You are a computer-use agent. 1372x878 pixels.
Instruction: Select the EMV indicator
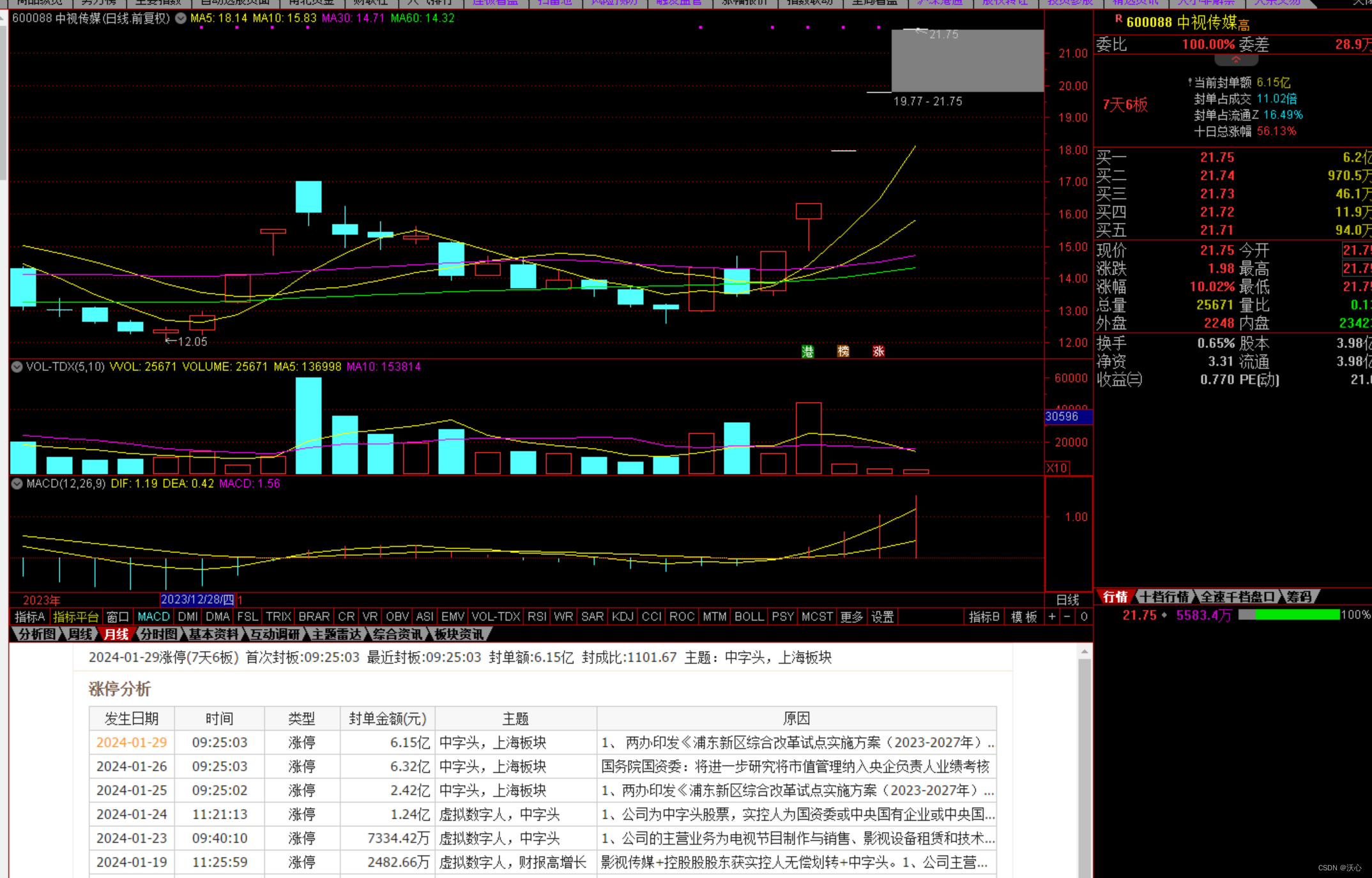click(x=453, y=617)
